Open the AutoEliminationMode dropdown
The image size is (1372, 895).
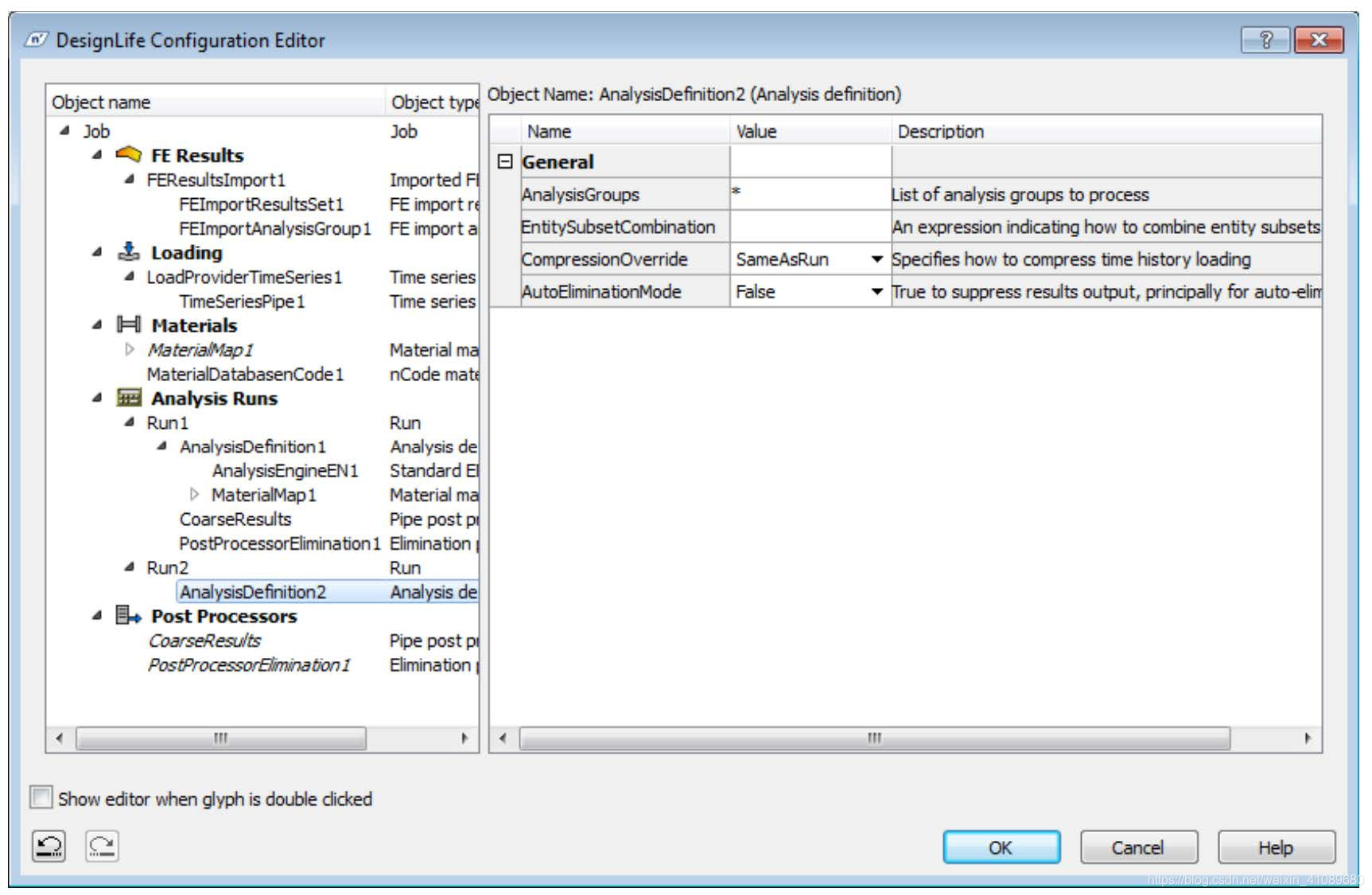876,292
